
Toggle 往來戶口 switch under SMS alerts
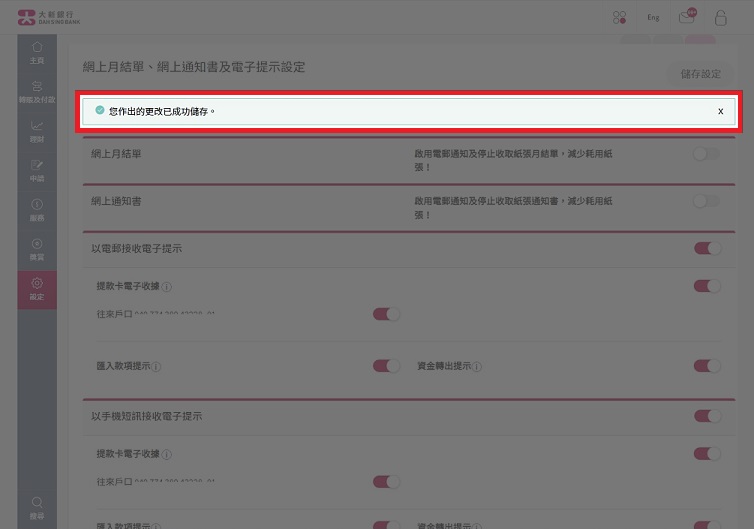pyautogui.click(x=386, y=482)
